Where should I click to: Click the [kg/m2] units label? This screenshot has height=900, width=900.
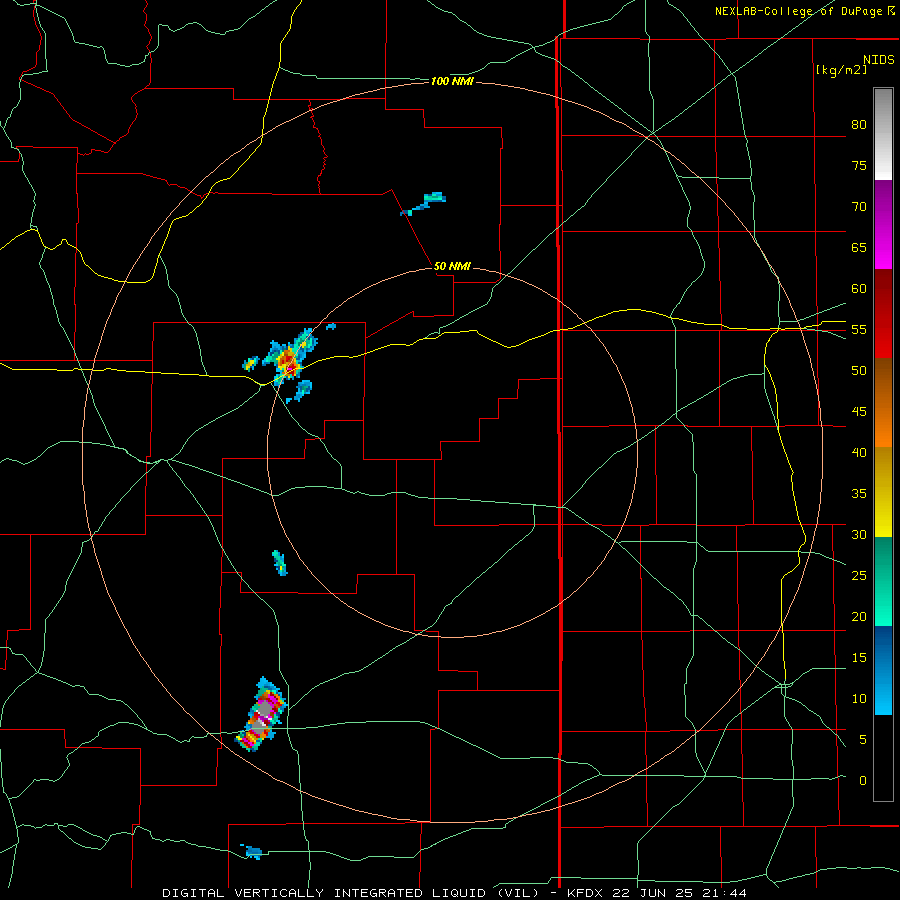point(841,70)
